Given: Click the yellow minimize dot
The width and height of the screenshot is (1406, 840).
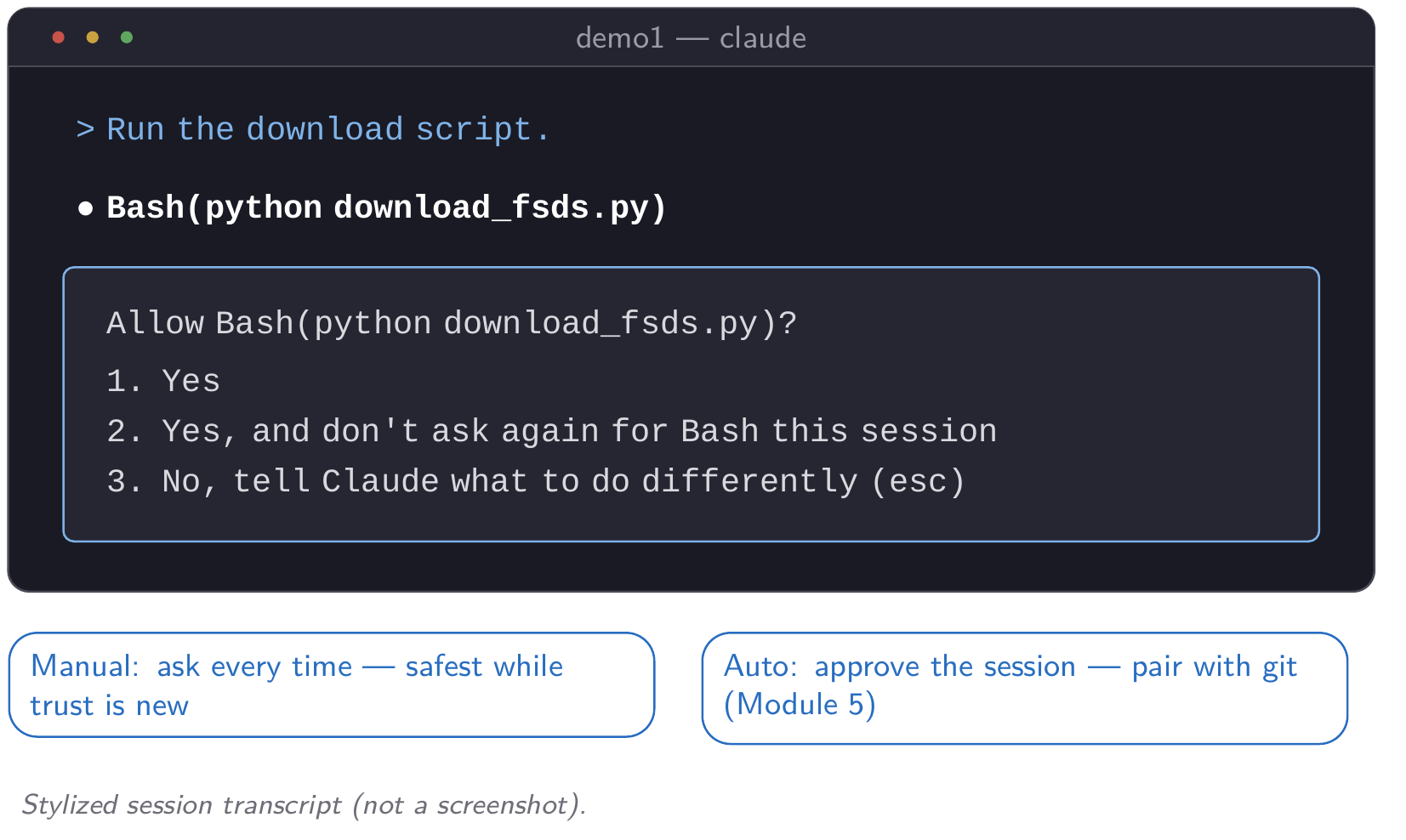Looking at the screenshot, I should [x=93, y=37].
